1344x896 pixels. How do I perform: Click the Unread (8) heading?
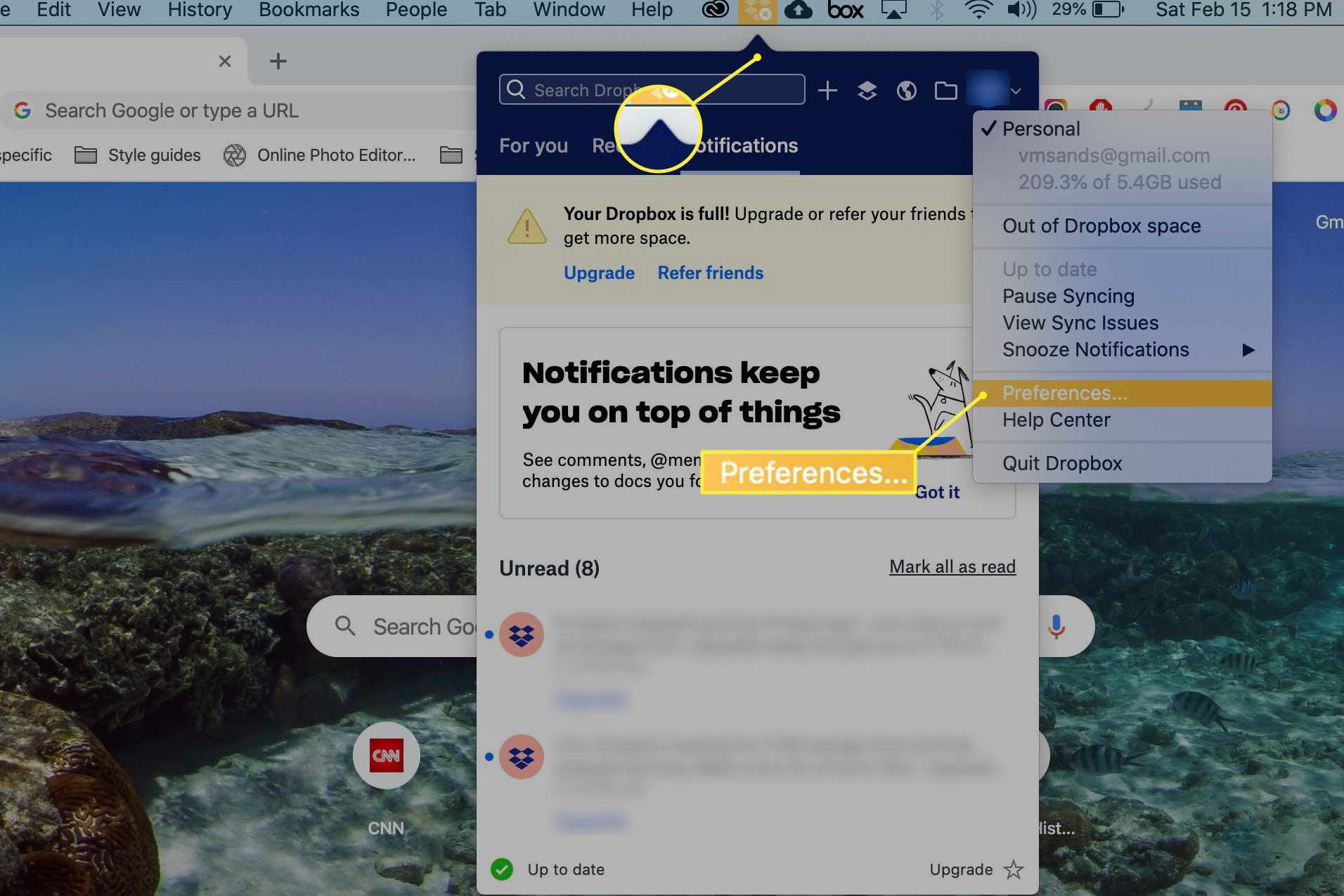[x=549, y=568]
